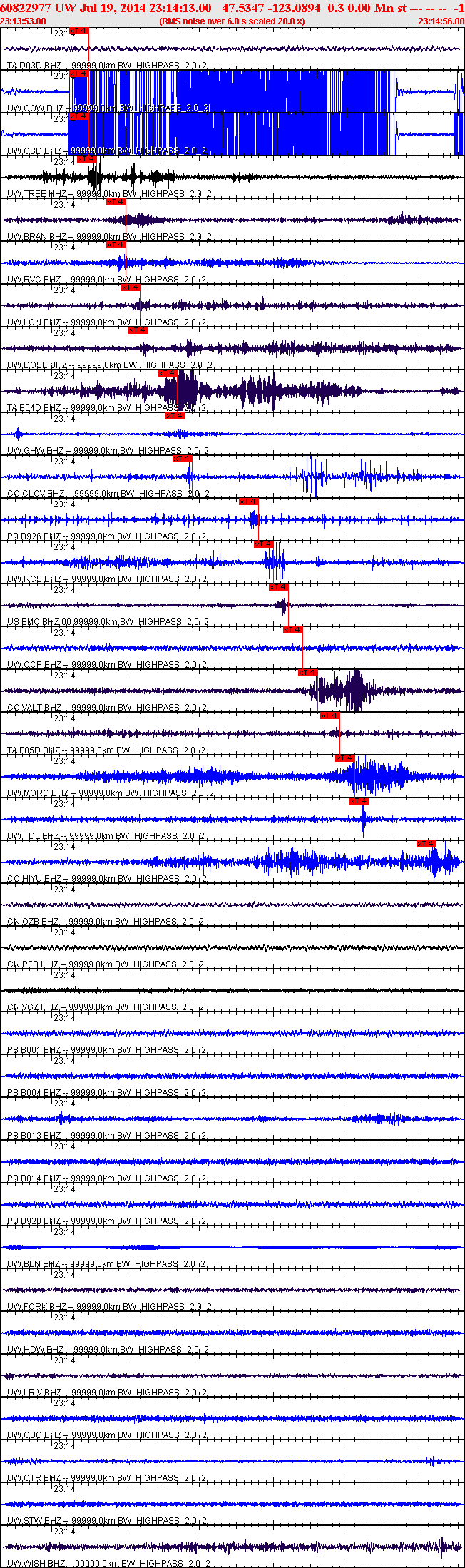Click the red pick flag on CC.VALT trace
This screenshot has width=465, height=1568.
[308, 673]
